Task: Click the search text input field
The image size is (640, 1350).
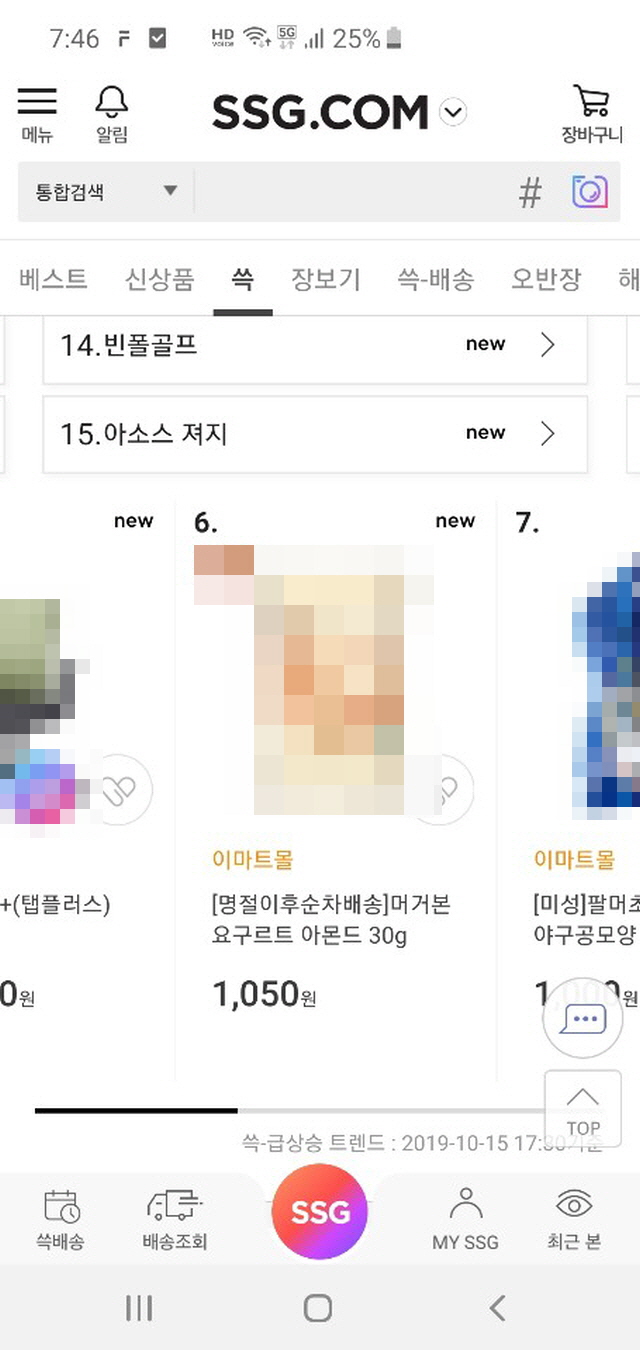Action: point(350,191)
